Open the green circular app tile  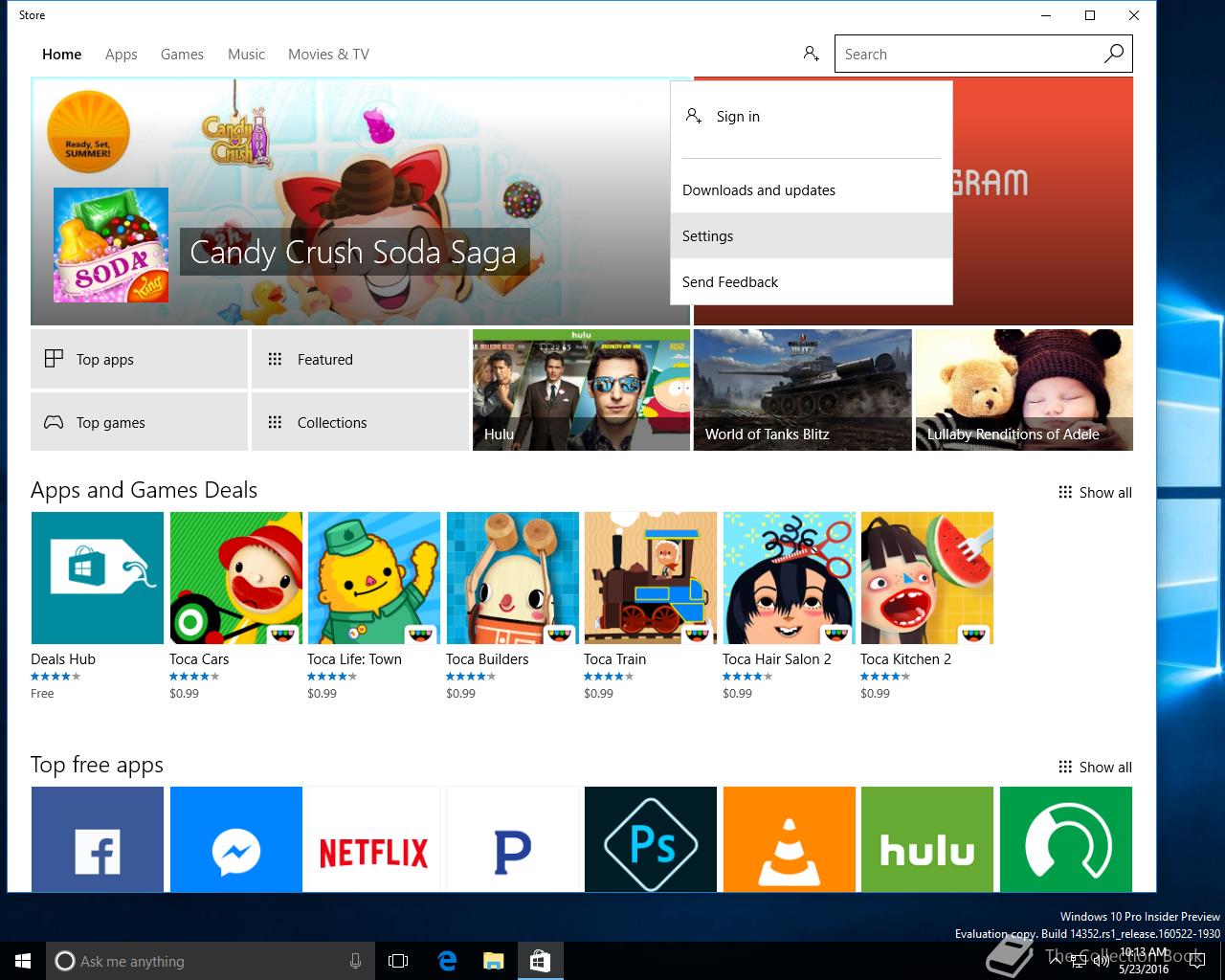pyautogui.click(x=1066, y=839)
